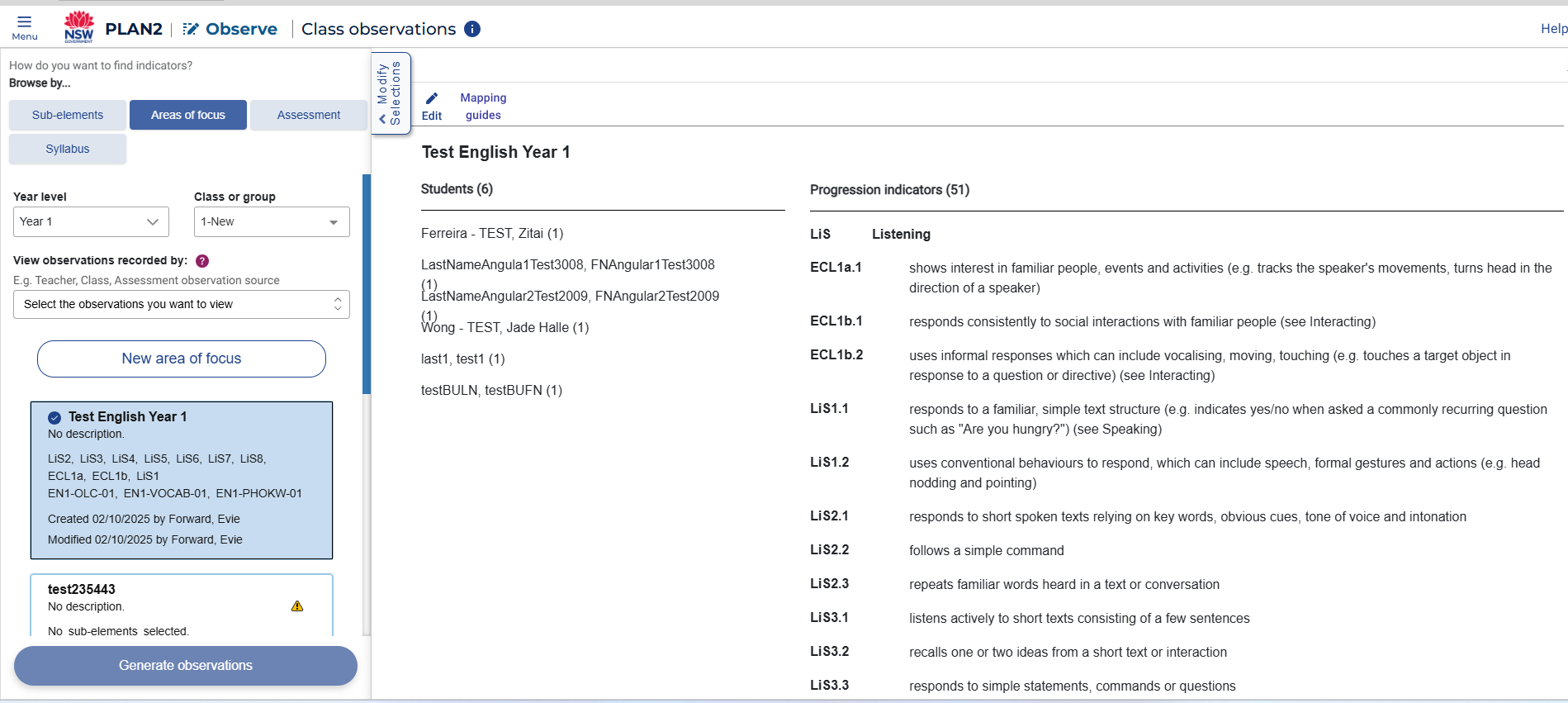Click Progression indicators (51) heading
The width and height of the screenshot is (1568, 703).
(889, 190)
